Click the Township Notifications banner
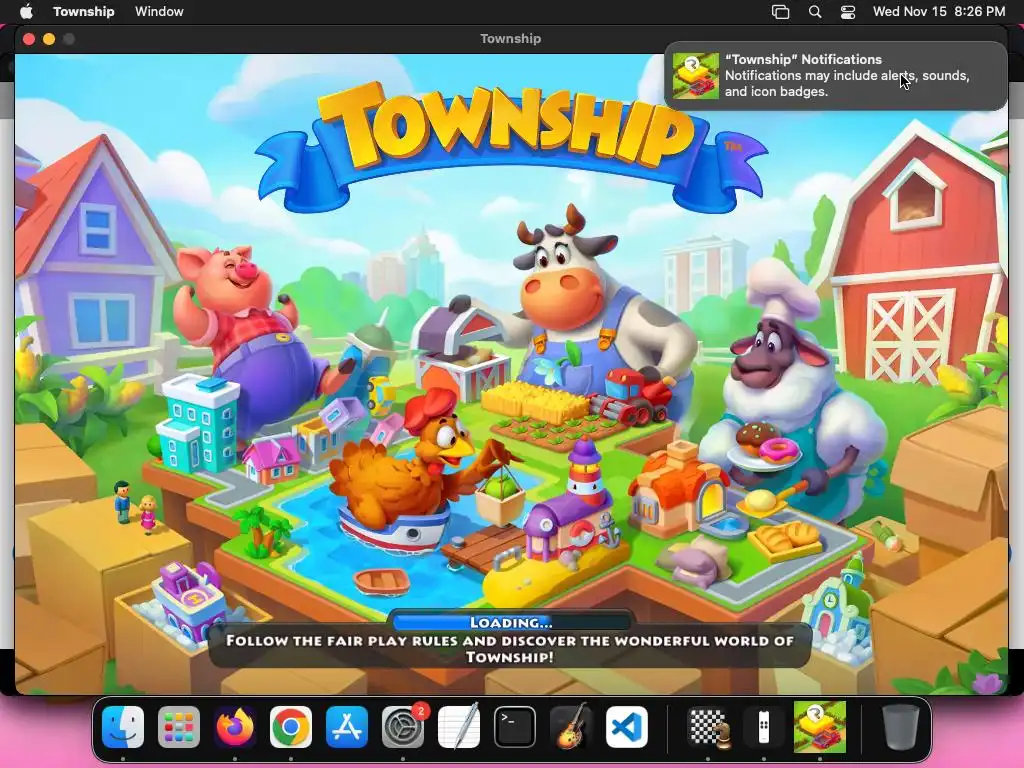The image size is (1024, 768). click(836, 76)
